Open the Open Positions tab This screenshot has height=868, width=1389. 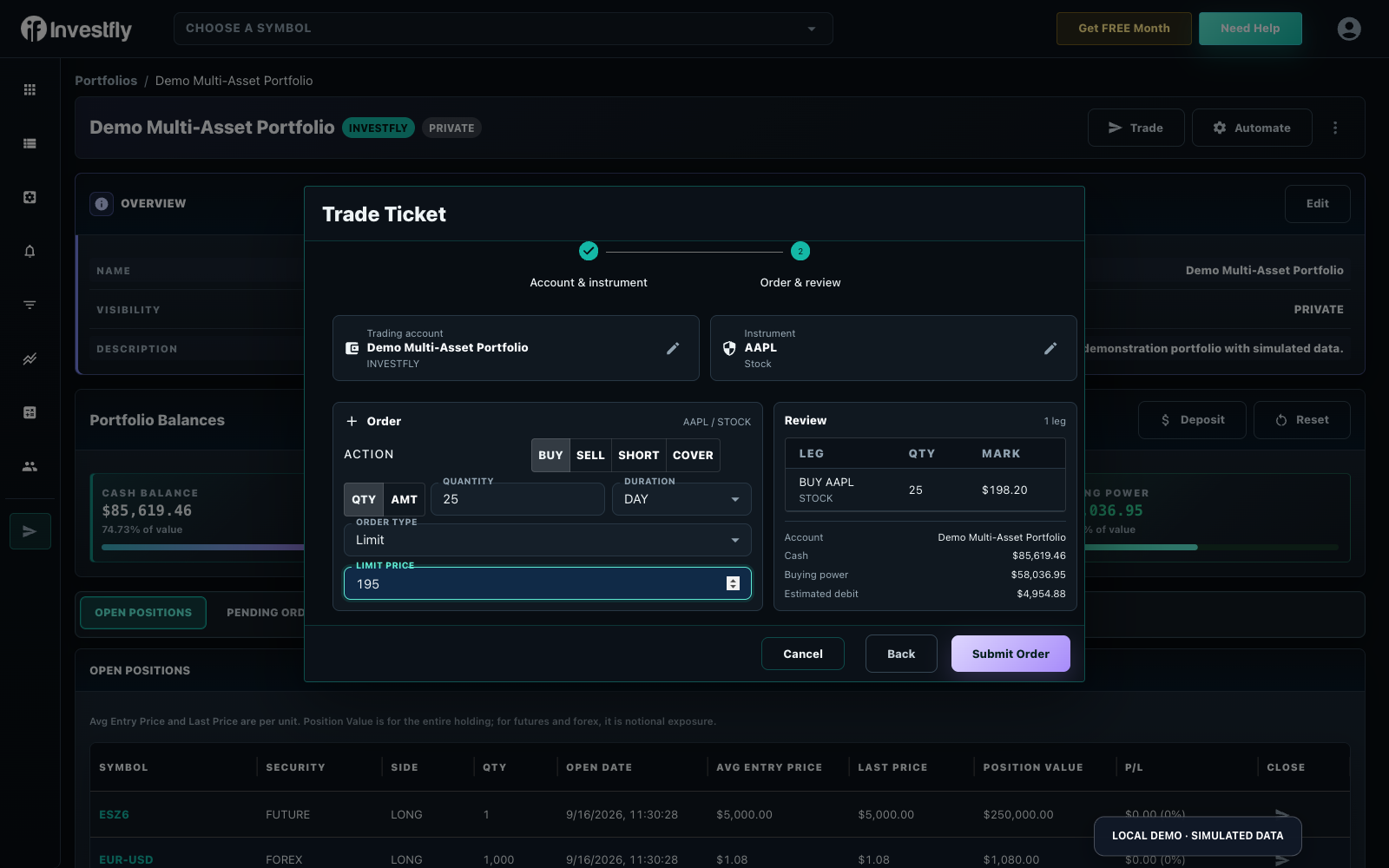(143, 613)
